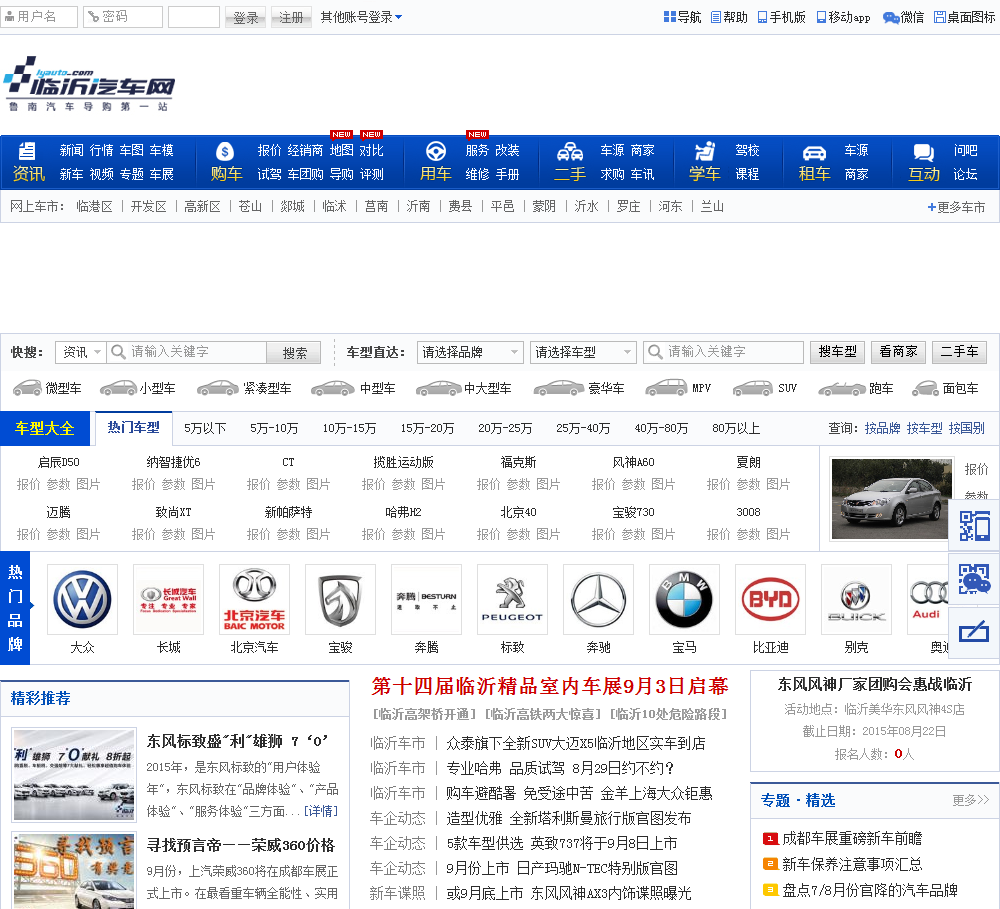The image size is (1000, 909).
Task: Open the 互动 chat bubble section
Action: 923,162
